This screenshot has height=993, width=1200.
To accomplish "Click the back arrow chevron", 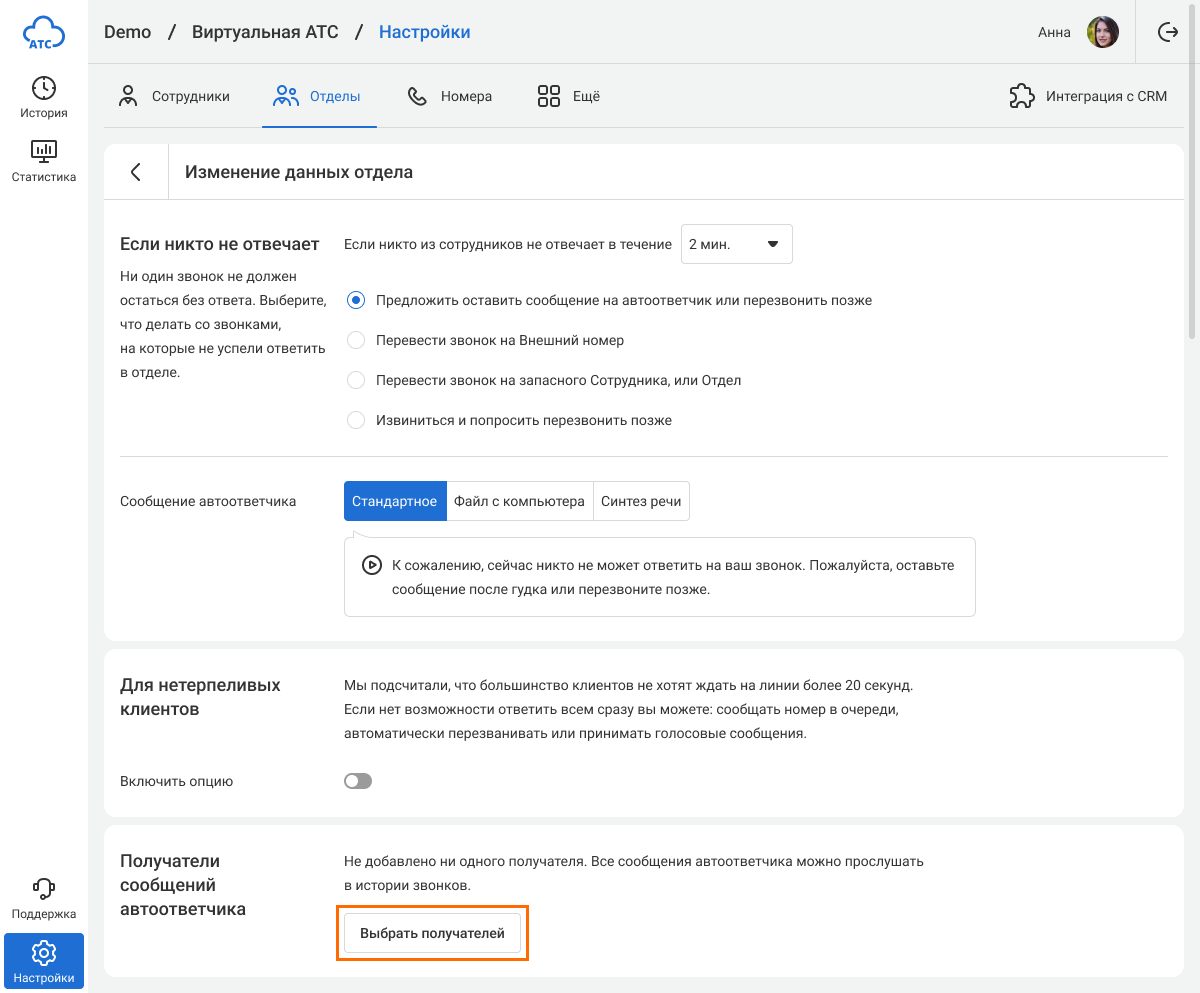I will point(136,172).
